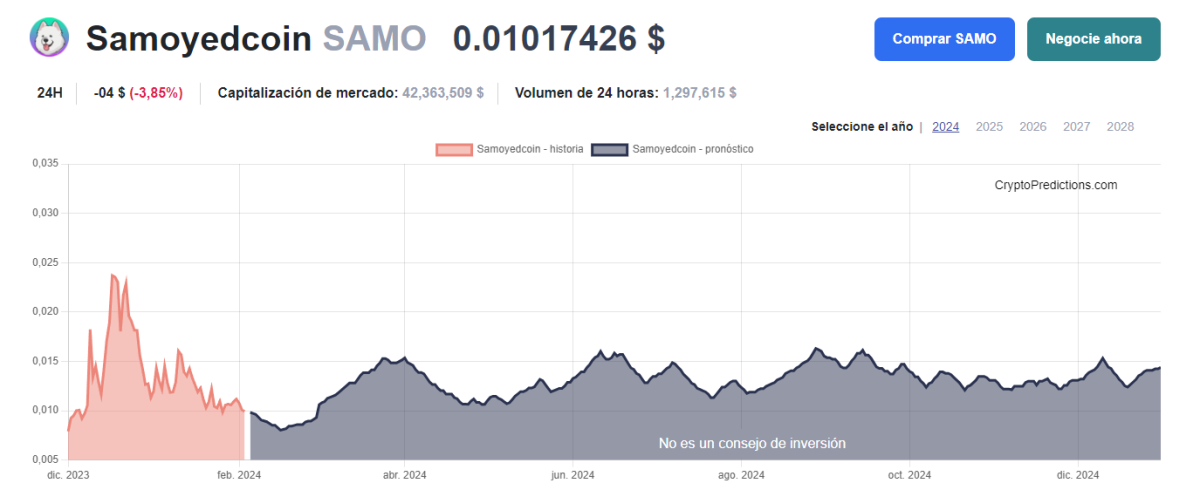Image resolution: width=1200 pixels, height=490 pixels.
Task: Click the 24H period label
Action: click(50, 93)
